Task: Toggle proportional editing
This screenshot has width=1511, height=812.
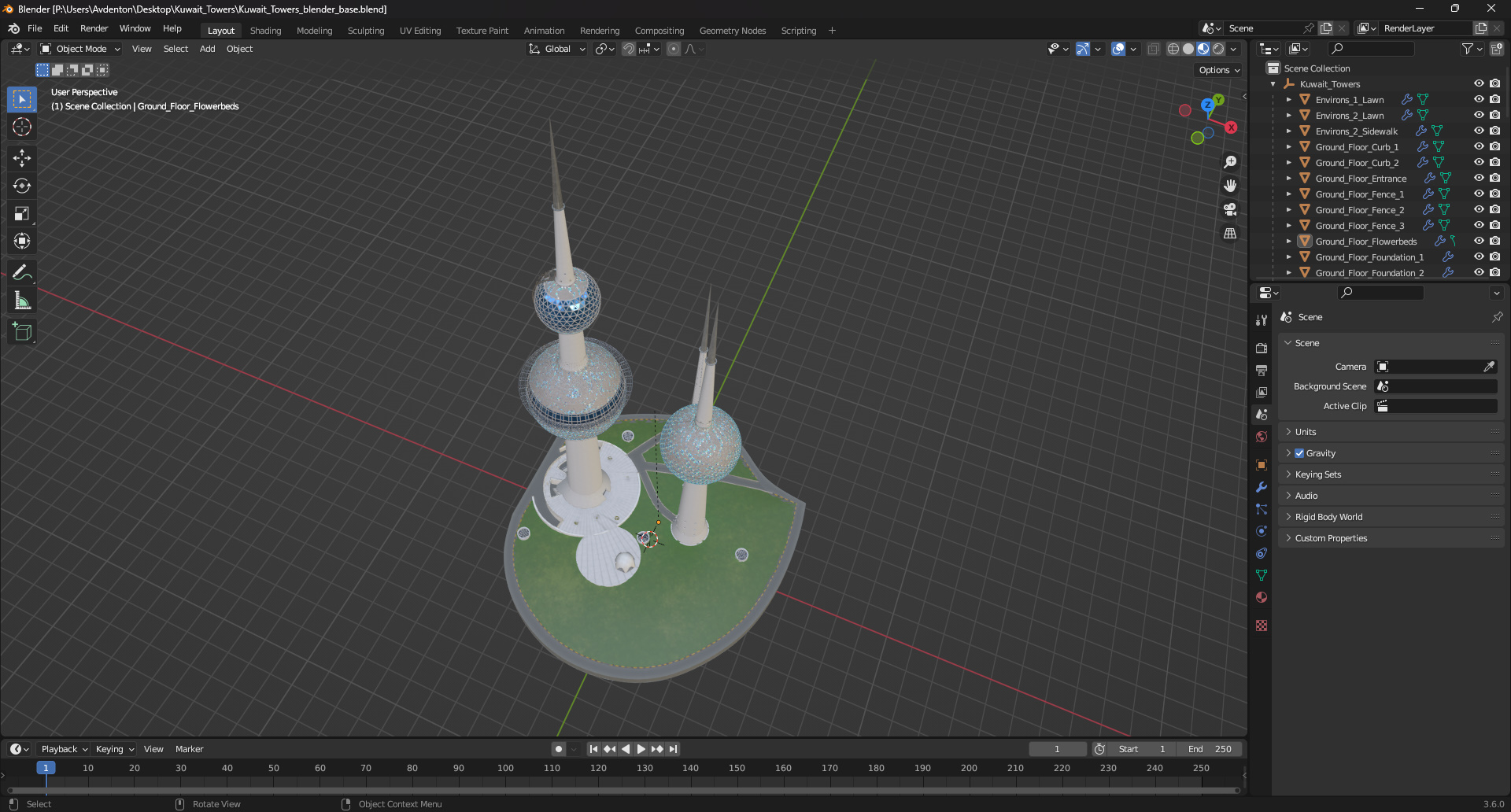Action: pyautogui.click(x=674, y=49)
